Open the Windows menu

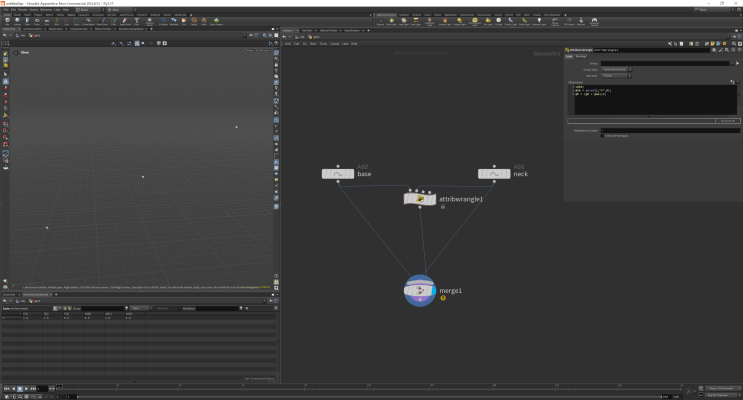(47, 9)
